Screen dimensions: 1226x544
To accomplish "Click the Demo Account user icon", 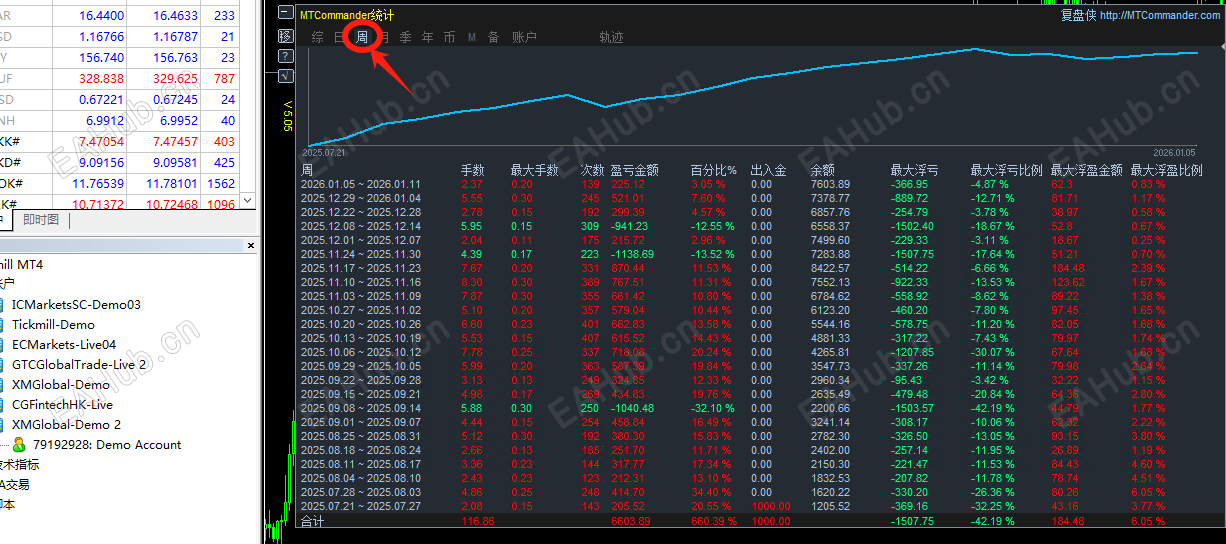I will coord(19,445).
